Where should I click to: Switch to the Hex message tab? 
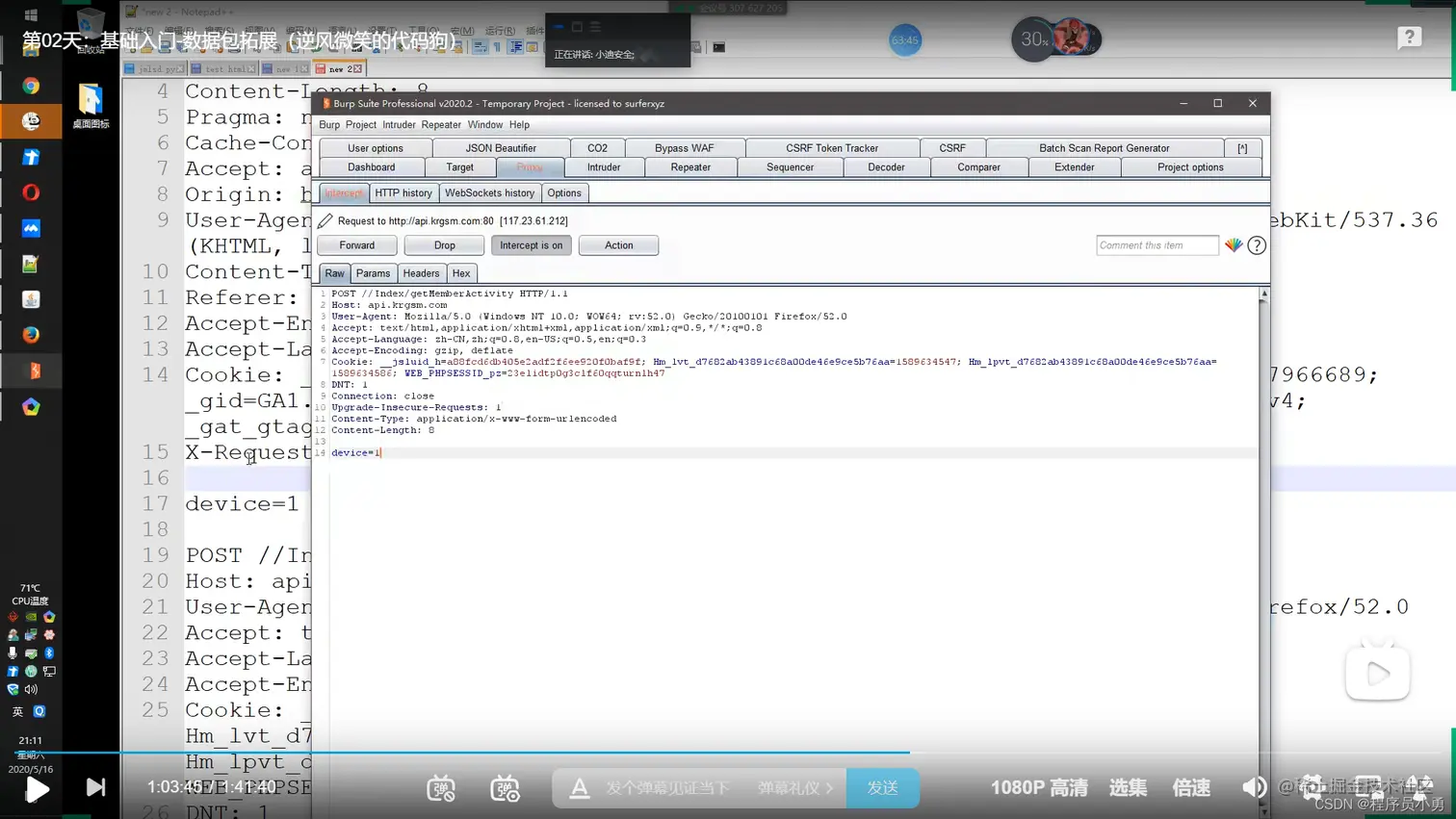coord(461,273)
